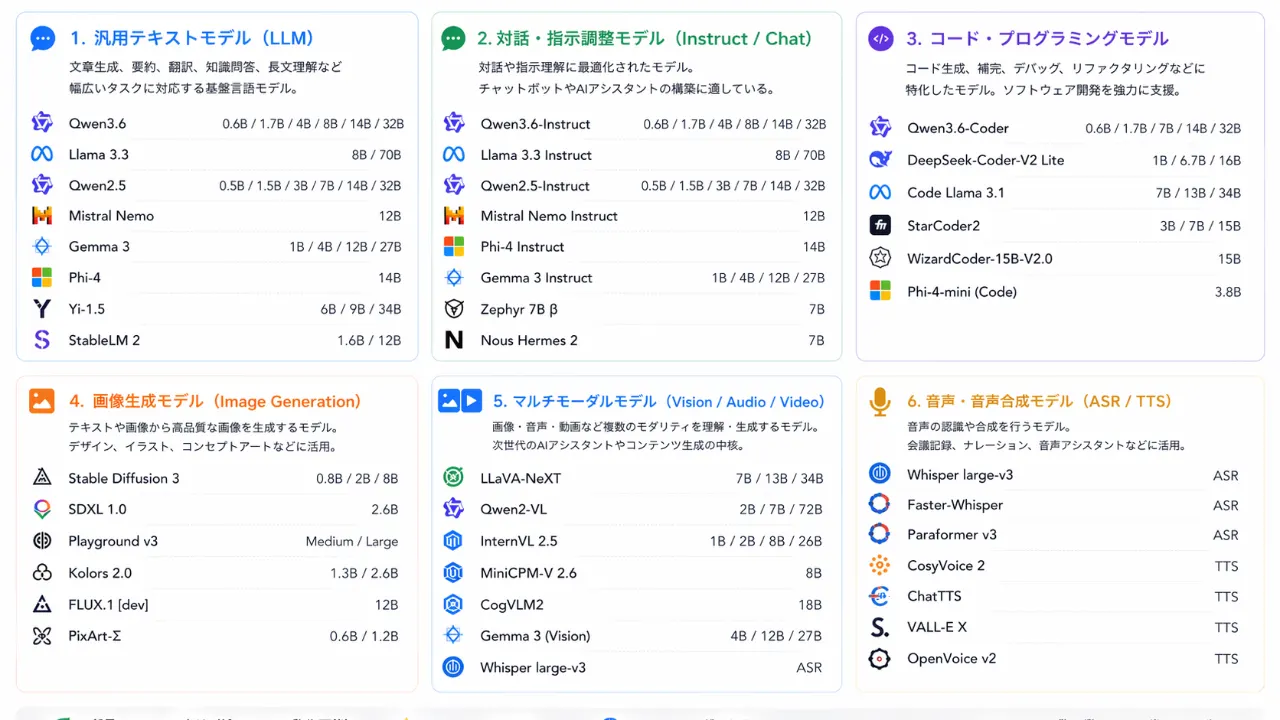Click the model name "Stable Diffusion 3"

click(x=124, y=478)
